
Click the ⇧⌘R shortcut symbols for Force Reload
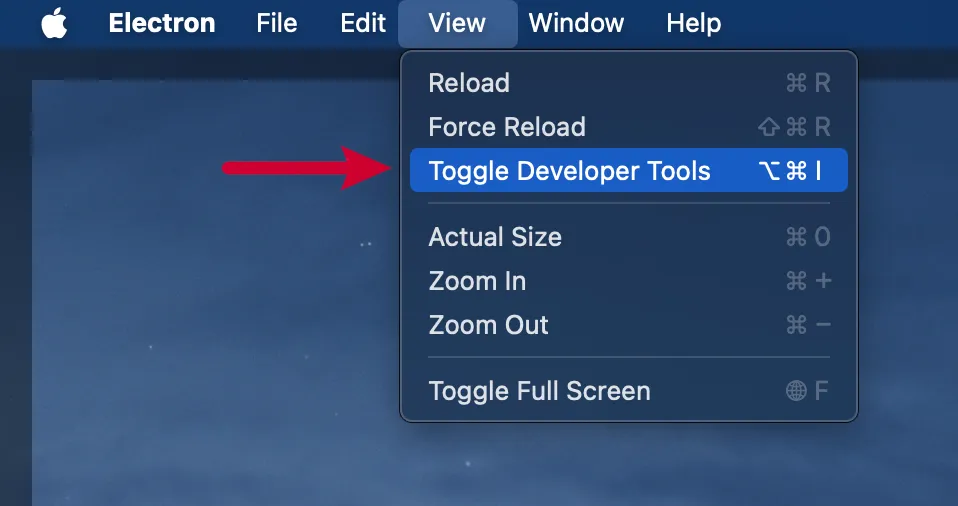794,127
